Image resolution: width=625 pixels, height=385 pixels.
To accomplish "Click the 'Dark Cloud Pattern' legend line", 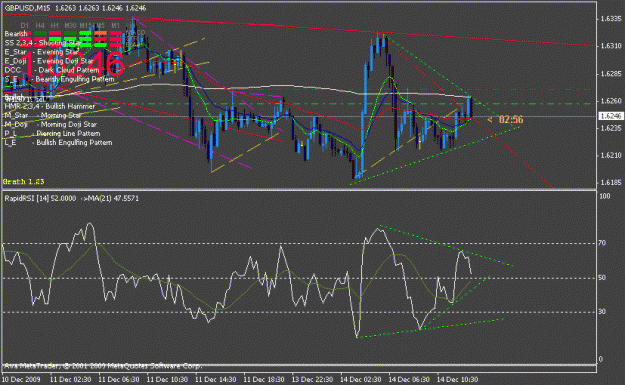I will [x=51, y=70].
